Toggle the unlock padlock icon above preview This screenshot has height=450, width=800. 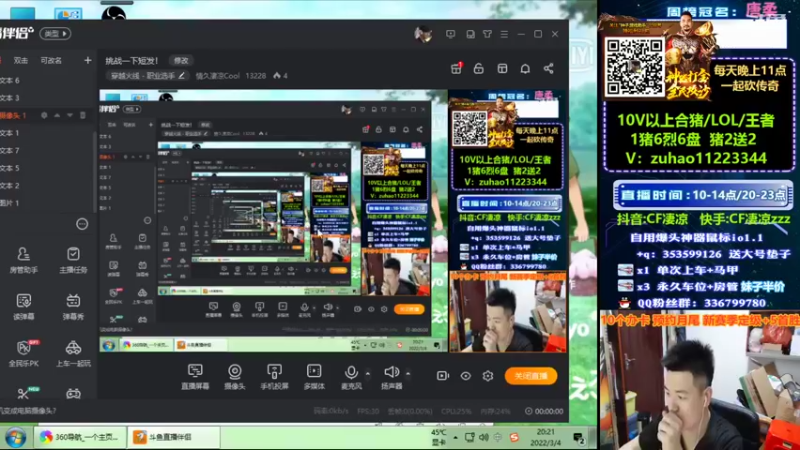click(x=479, y=68)
